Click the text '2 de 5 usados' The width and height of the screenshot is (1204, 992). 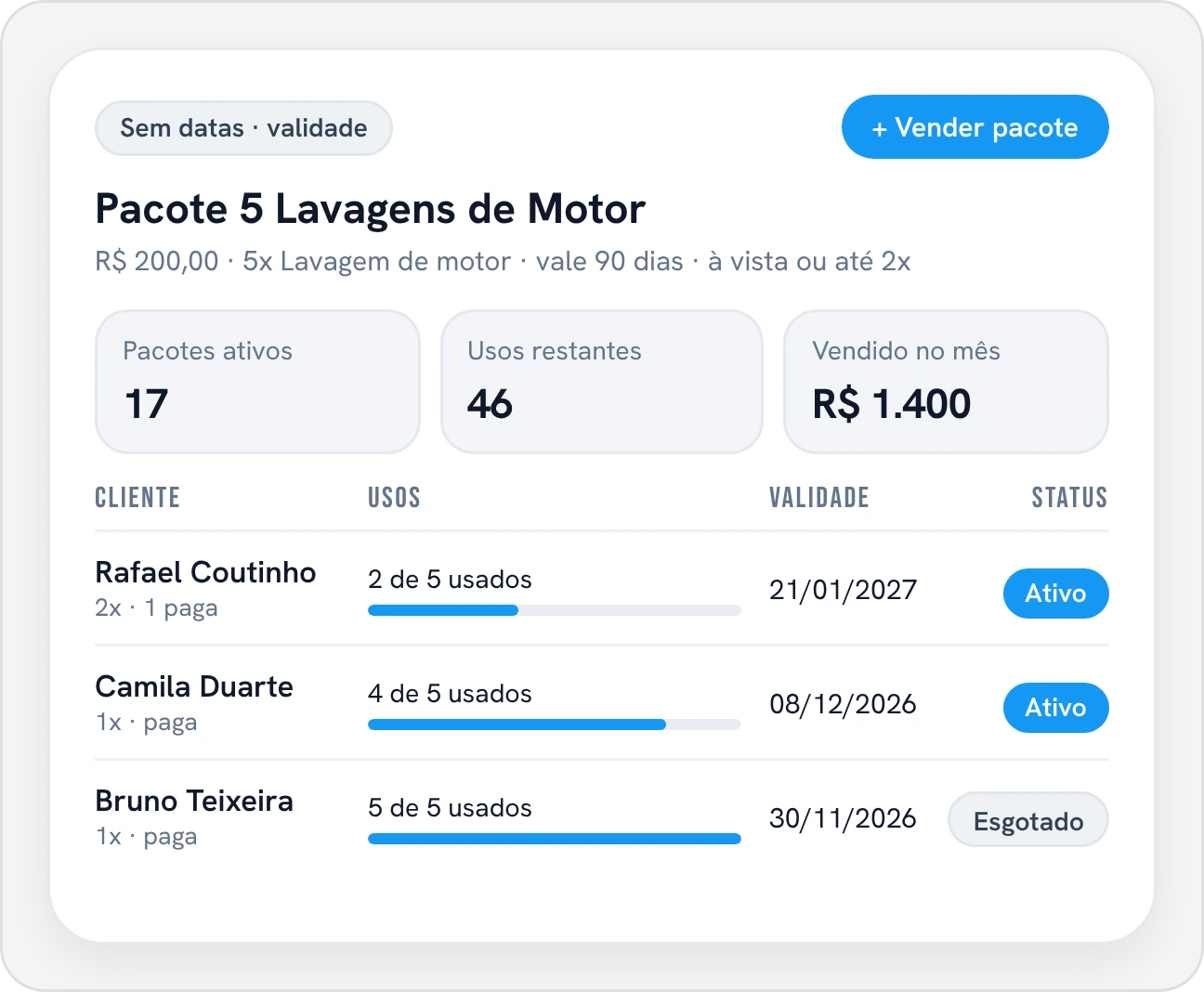(450, 580)
